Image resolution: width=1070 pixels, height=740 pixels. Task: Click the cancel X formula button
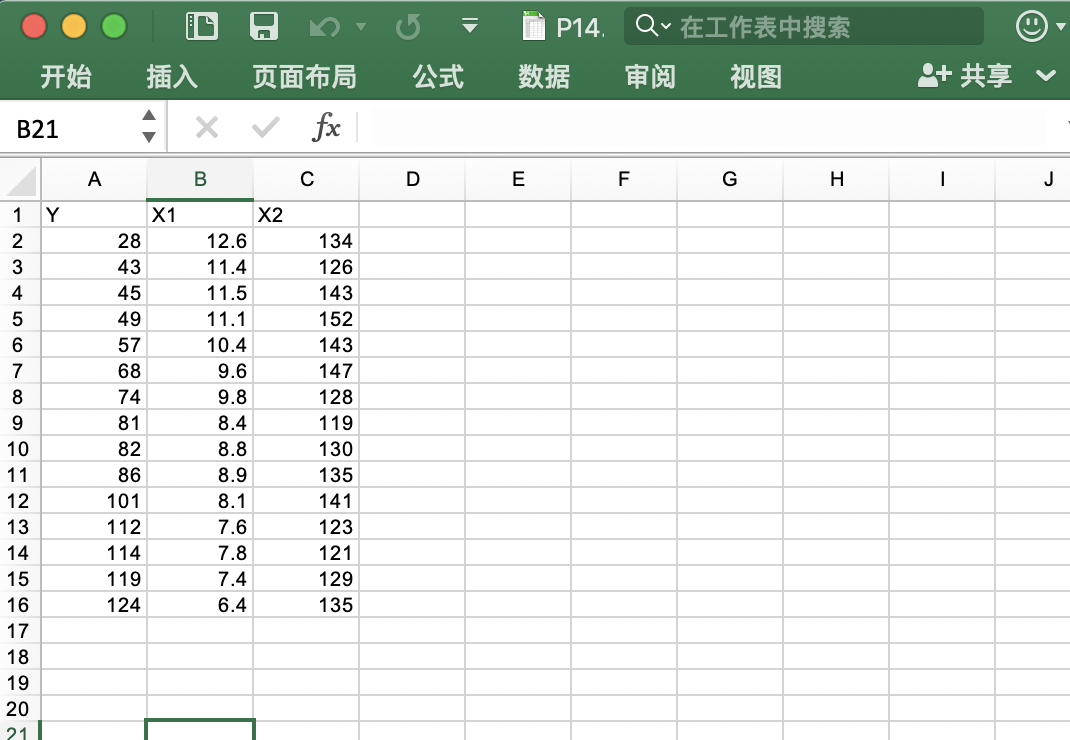(x=207, y=127)
